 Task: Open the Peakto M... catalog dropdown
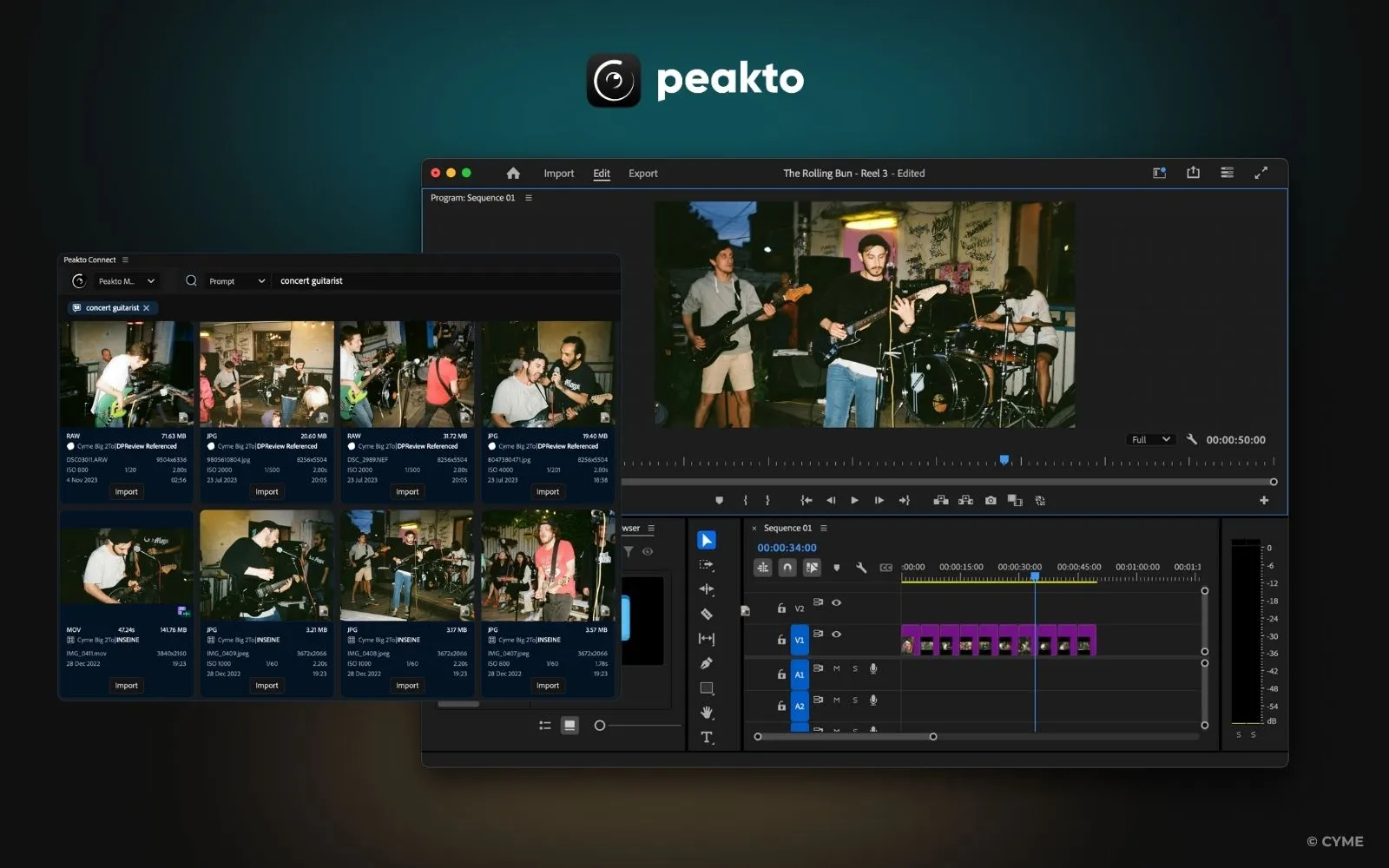point(127,280)
